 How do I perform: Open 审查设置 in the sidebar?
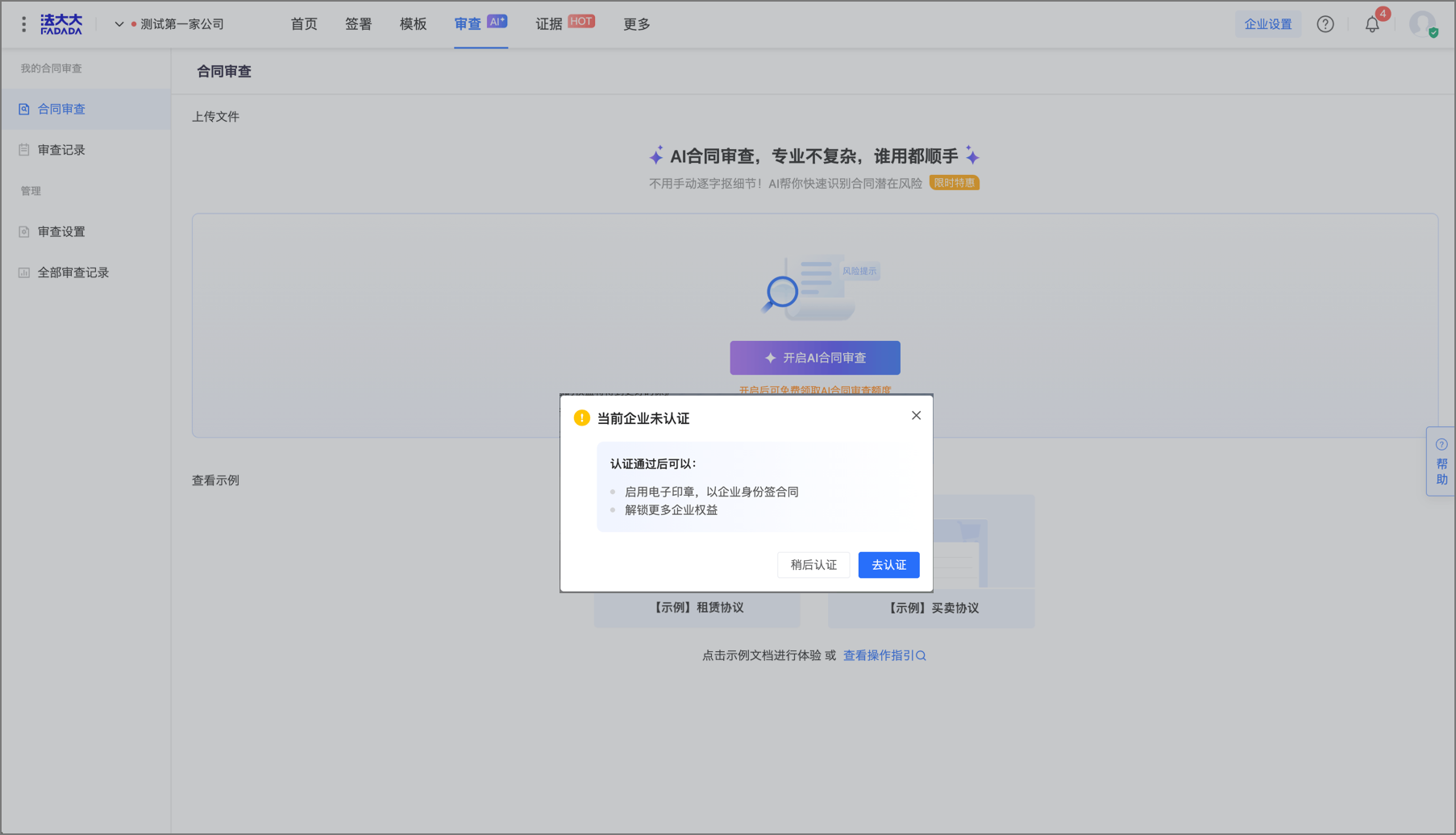(x=61, y=231)
